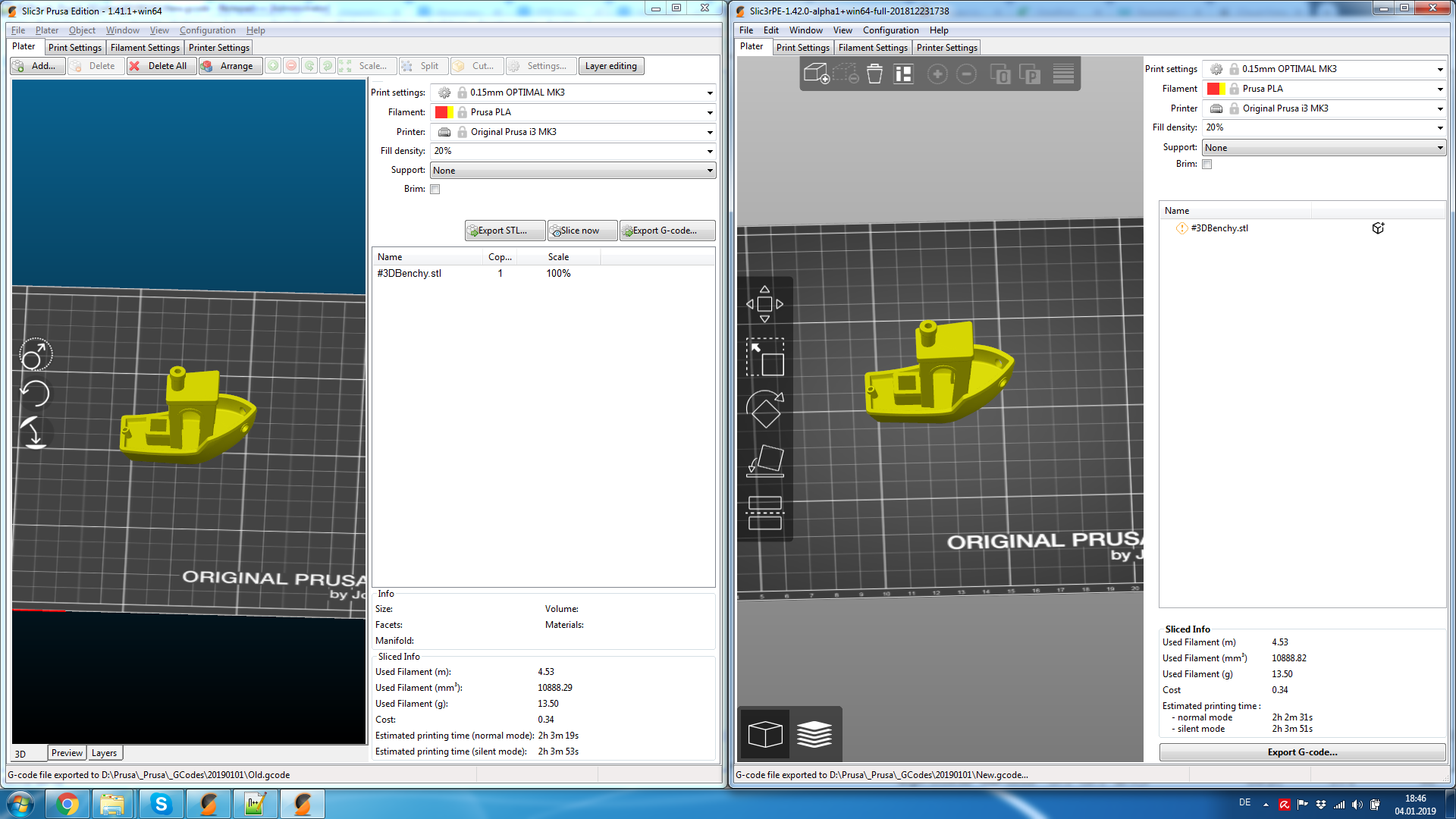The width and height of the screenshot is (1456, 819).
Task: Click the Layer editing button in left toolbar
Action: 611,66
